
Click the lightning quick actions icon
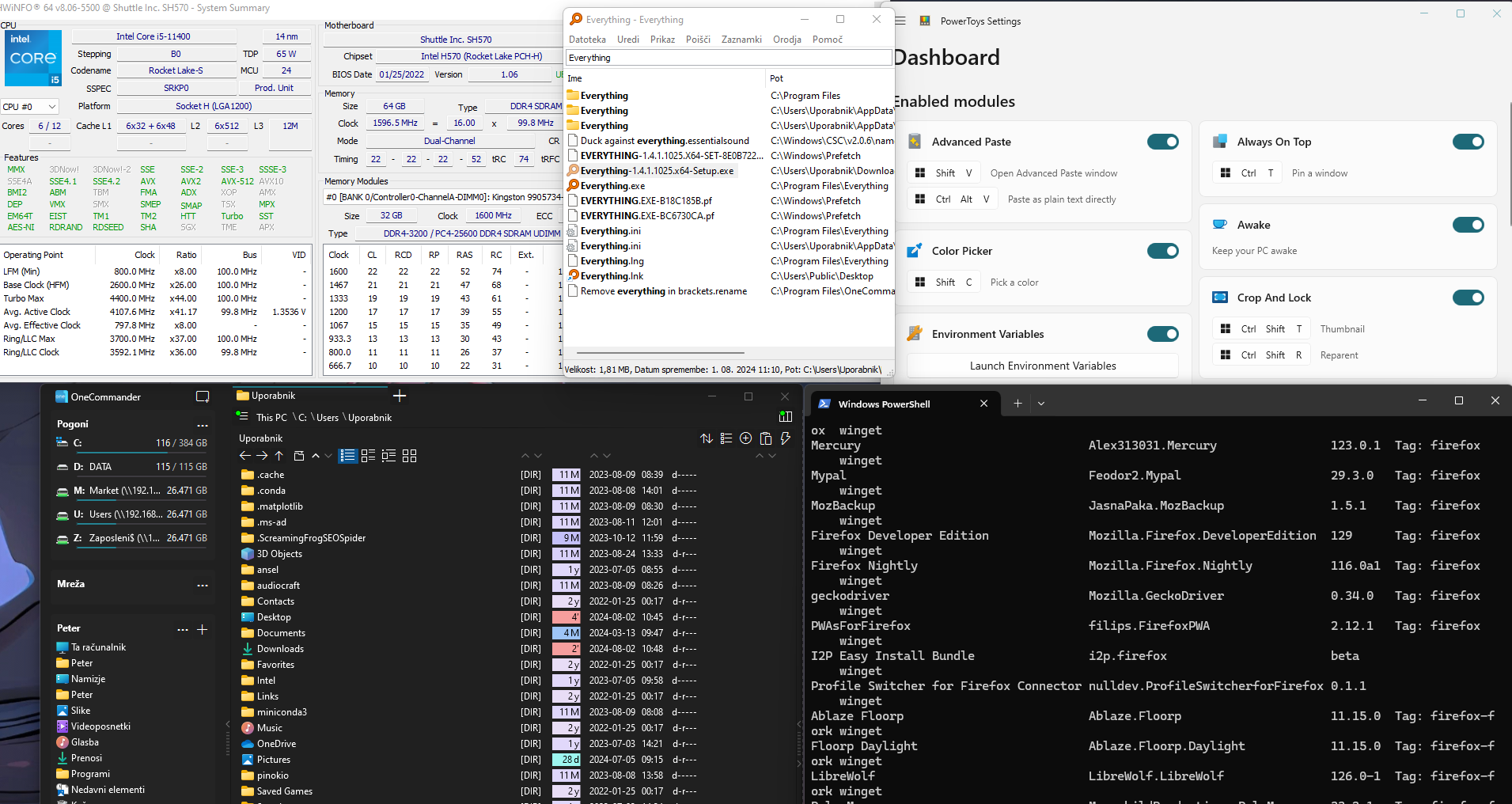tap(785, 438)
